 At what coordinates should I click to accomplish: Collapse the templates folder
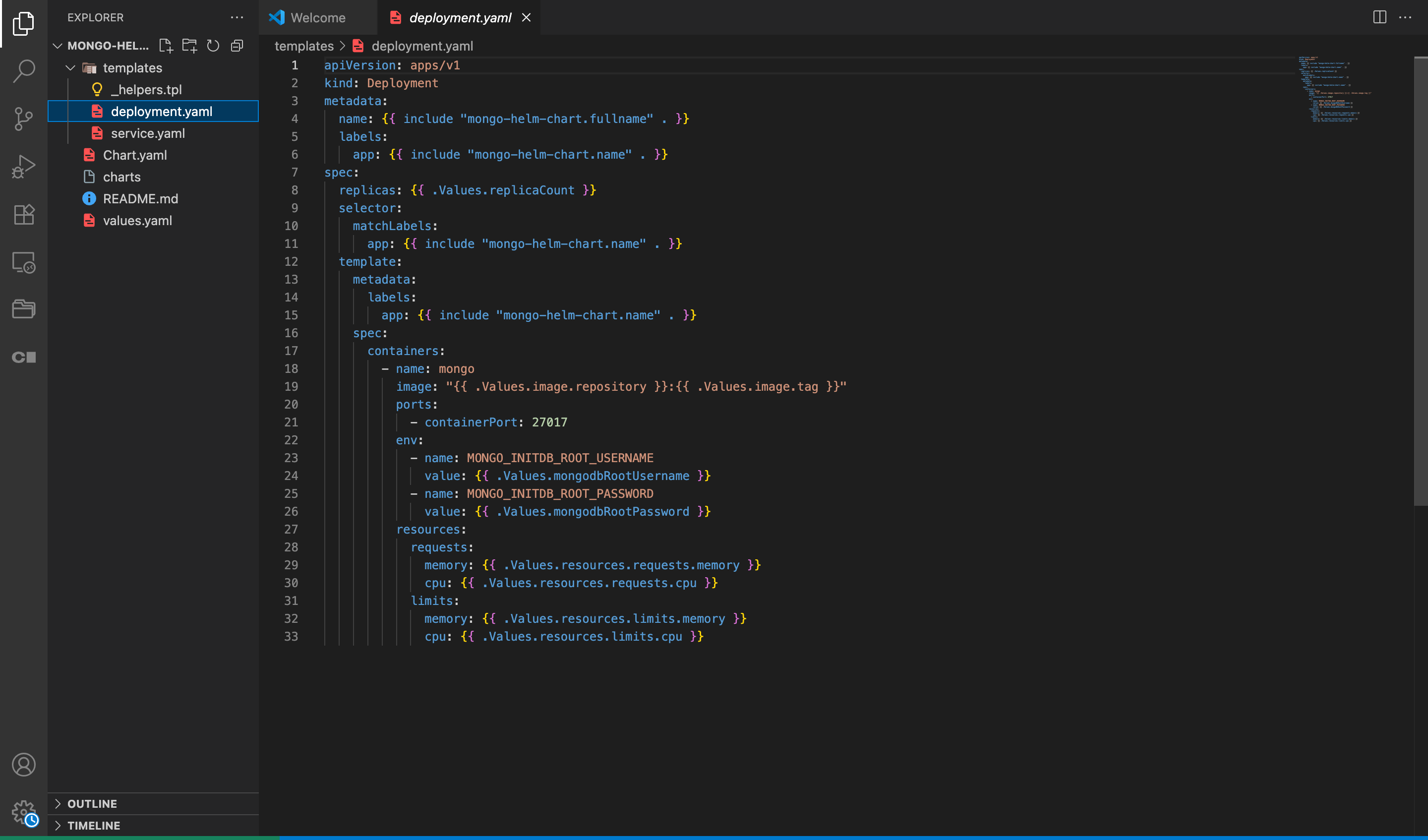point(71,68)
